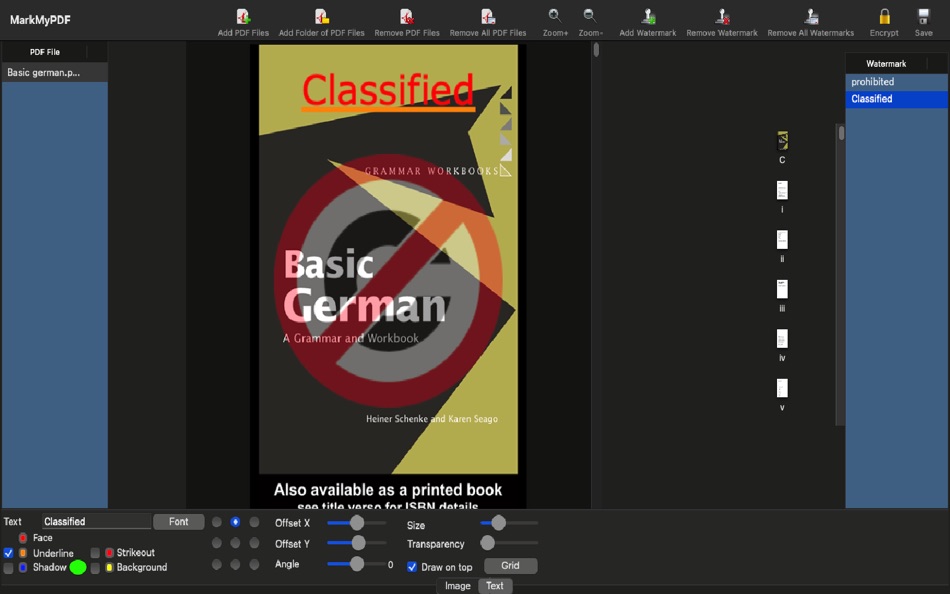Click the Text field containing Classified
Viewport: 950px width, 594px height.
pos(96,521)
